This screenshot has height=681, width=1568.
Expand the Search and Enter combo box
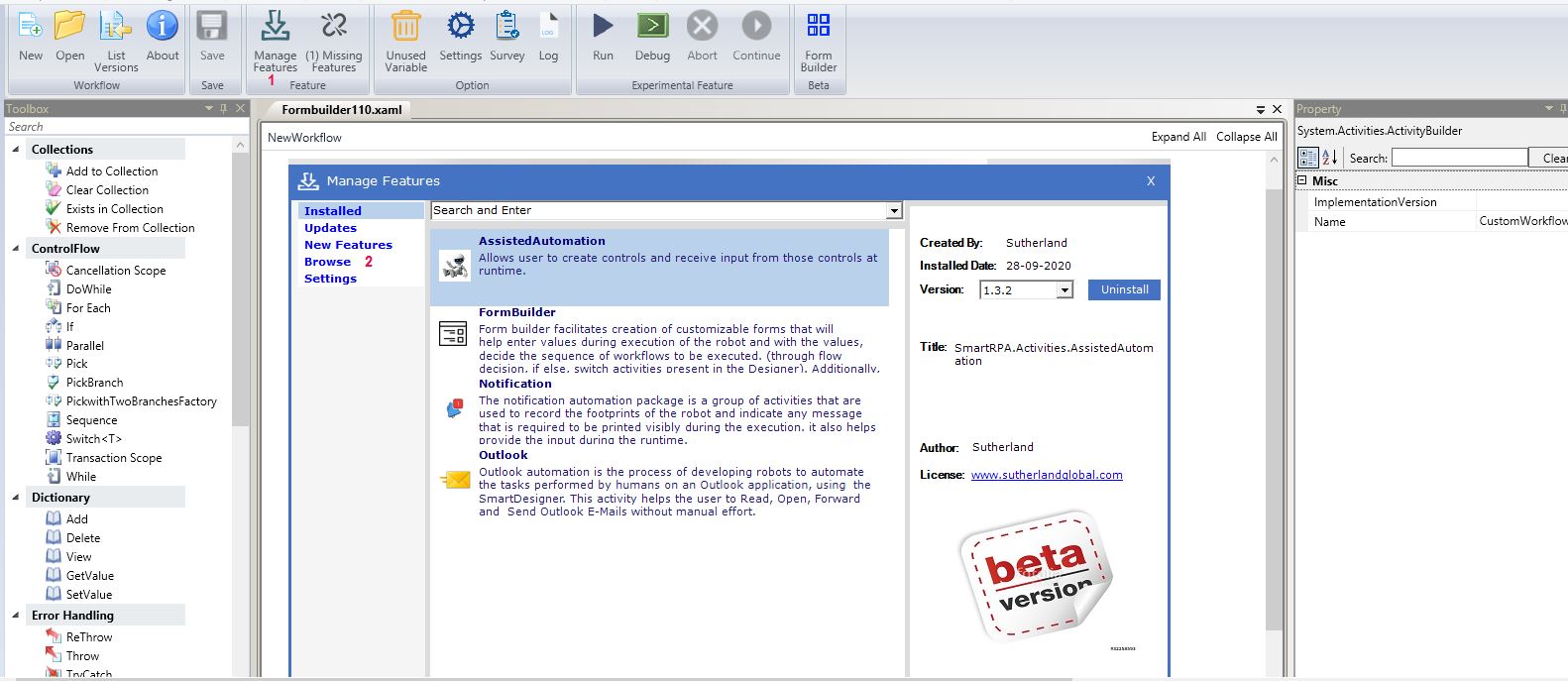pyautogui.click(x=894, y=210)
